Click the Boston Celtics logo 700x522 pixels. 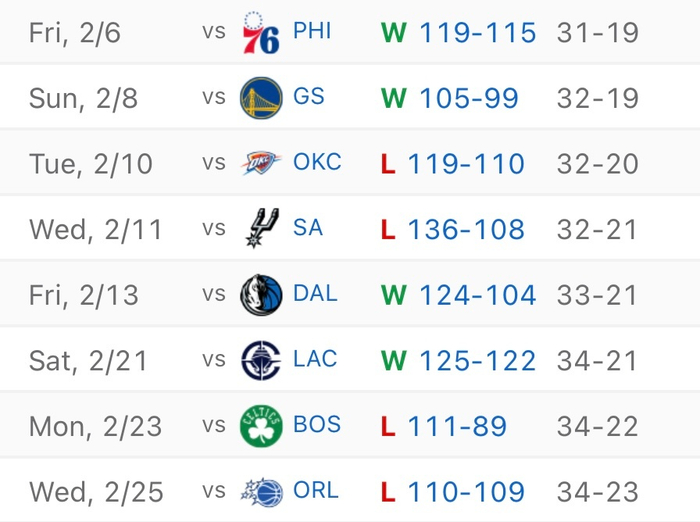tap(261, 426)
